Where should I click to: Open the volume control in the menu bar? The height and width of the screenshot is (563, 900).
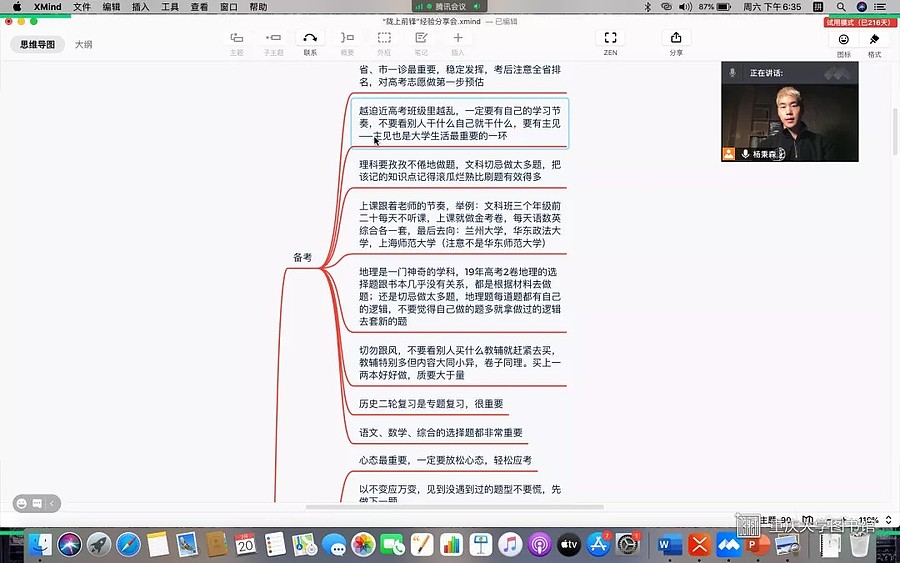685,7
